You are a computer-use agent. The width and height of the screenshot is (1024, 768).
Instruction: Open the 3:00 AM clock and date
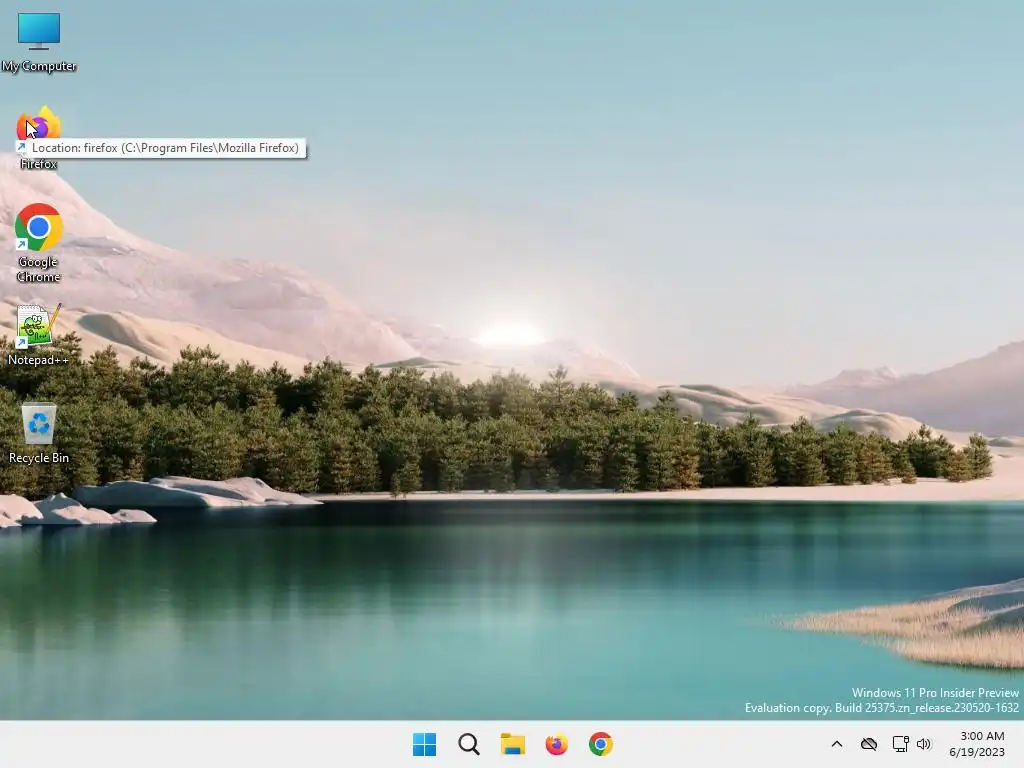977,744
